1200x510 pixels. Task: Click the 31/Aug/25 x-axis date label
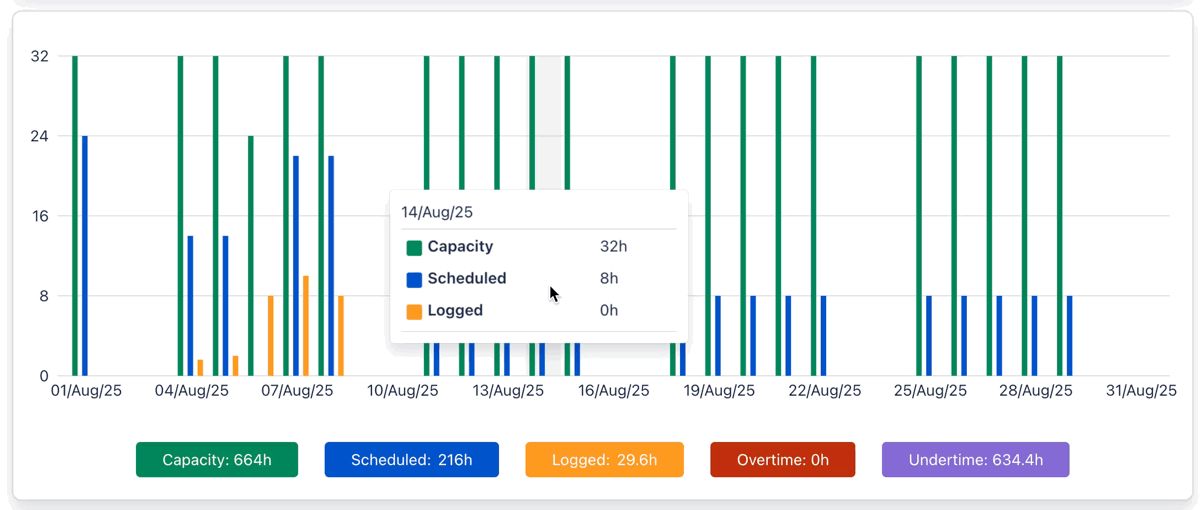(x=1141, y=391)
